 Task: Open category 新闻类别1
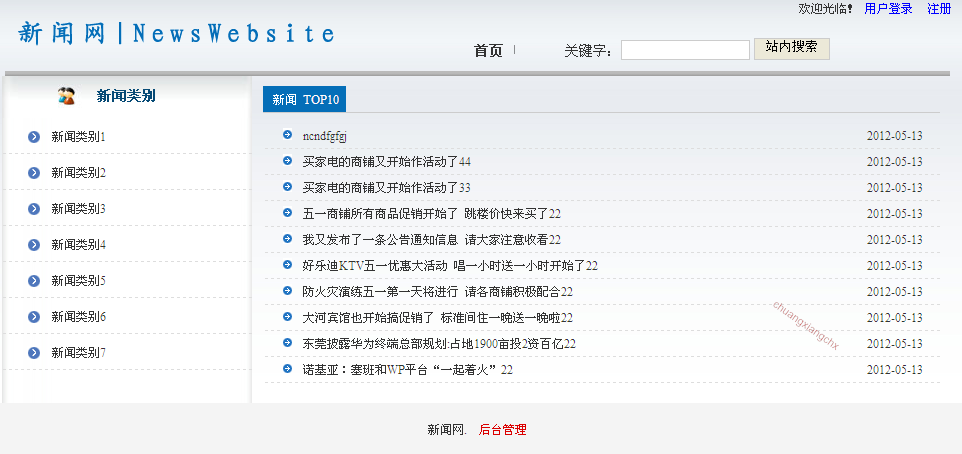[x=79, y=137]
